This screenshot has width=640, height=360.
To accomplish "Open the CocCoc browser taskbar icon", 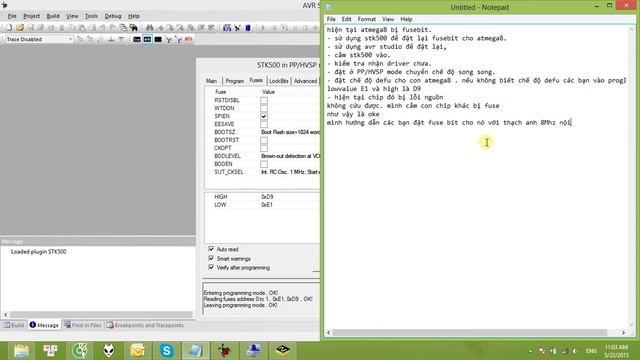I will [x=80, y=351].
